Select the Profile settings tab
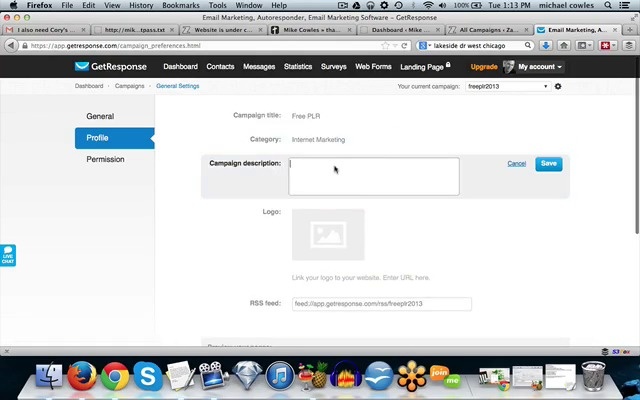 (x=115, y=138)
